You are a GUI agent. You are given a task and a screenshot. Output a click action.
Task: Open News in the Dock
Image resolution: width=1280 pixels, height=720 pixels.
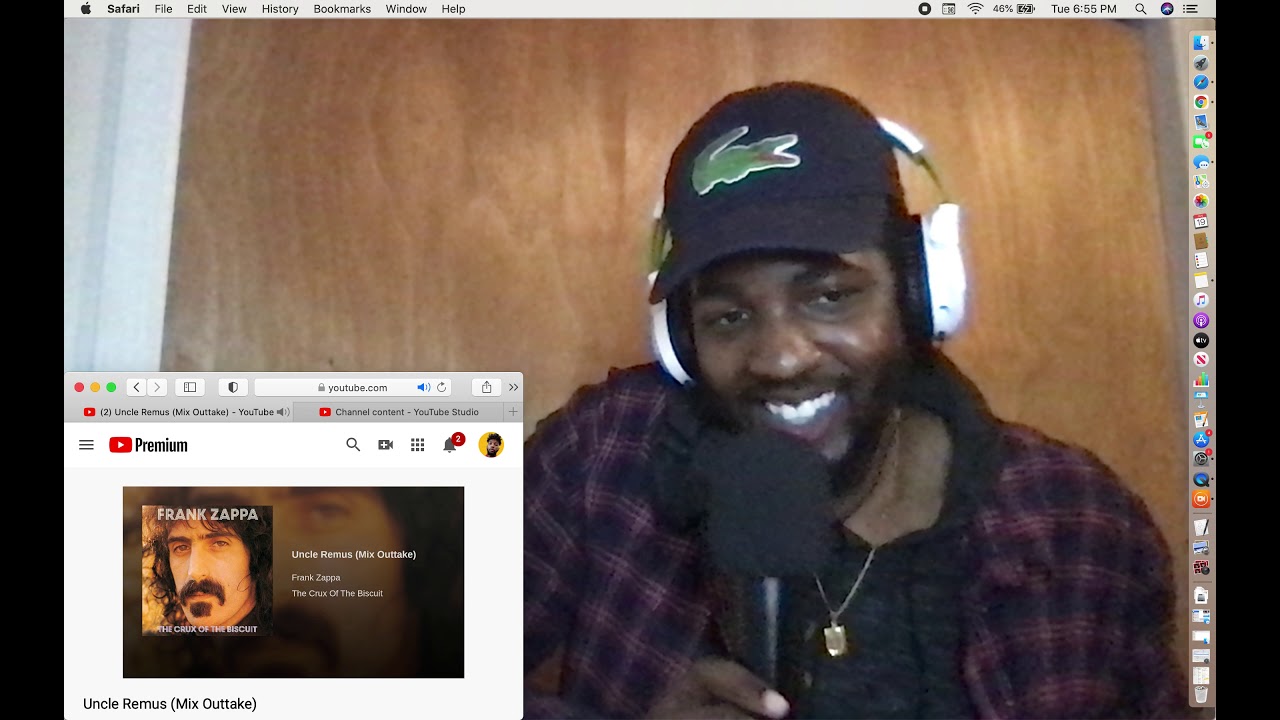tap(1201, 359)
